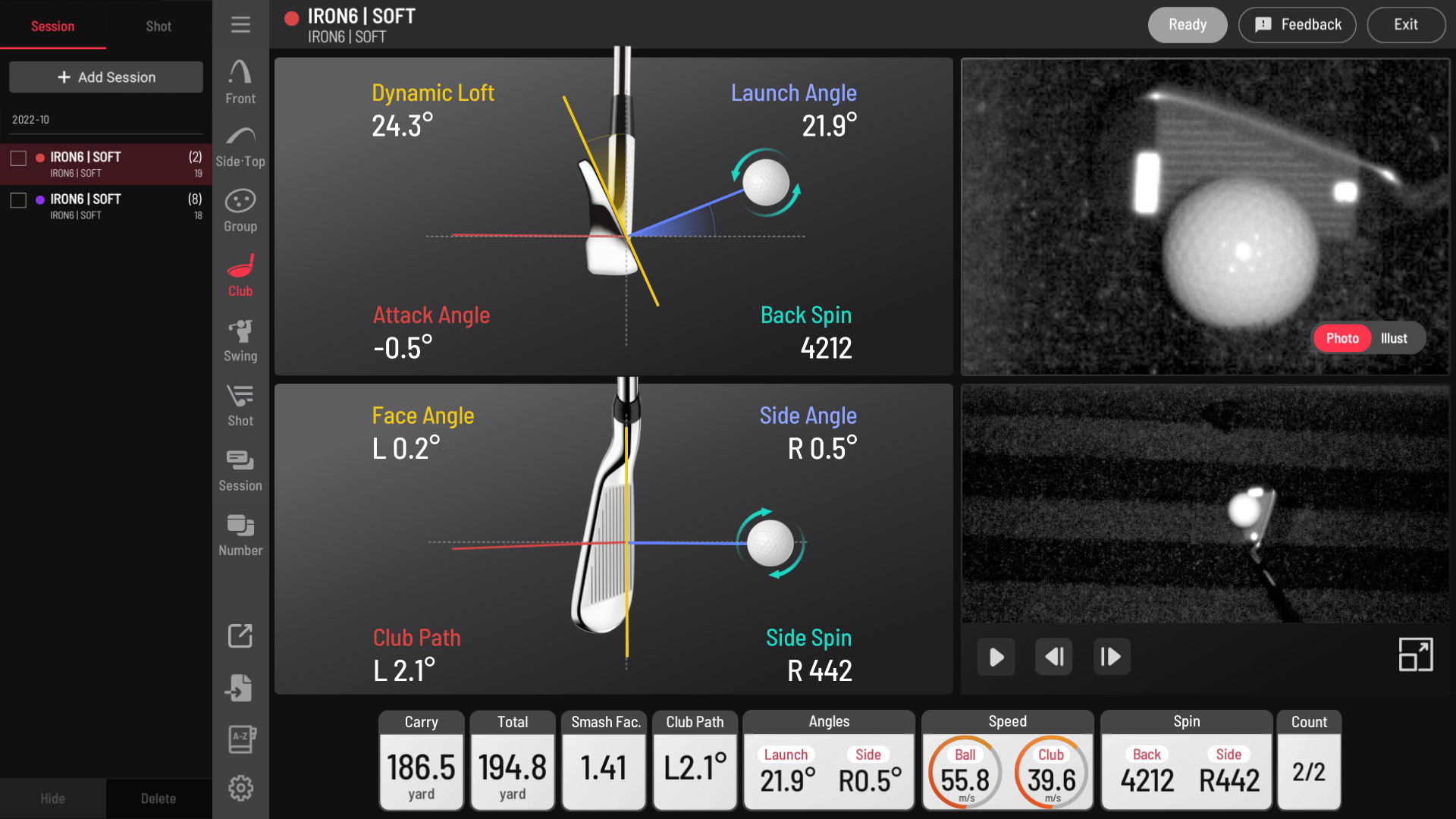Open the Swing analysis view
1456x819 pixels.
pyautogui.click(x=240, y=340)
